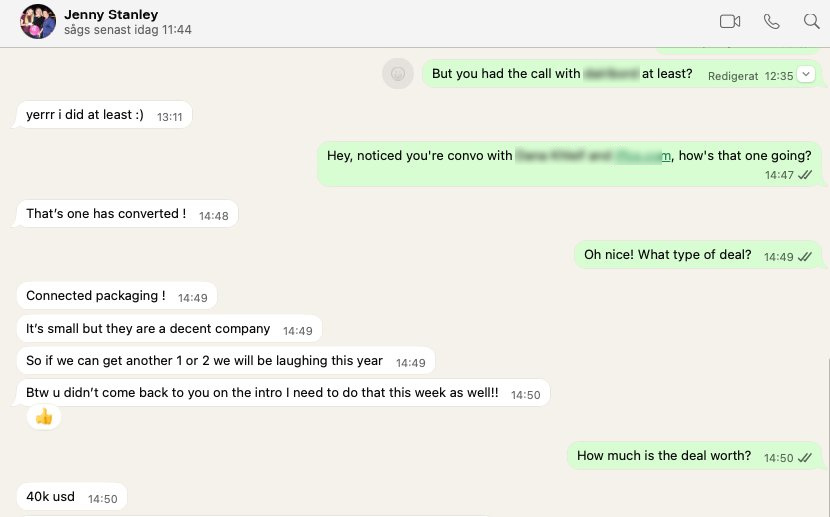
Task: Click the 'Btw u didn't come back' message
Action: click(262, 394)
